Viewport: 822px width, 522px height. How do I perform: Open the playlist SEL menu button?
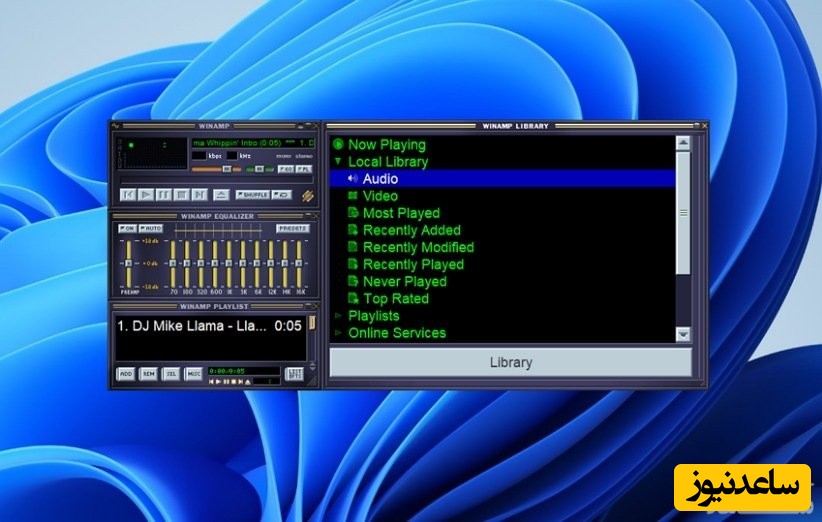coord(171,374)
